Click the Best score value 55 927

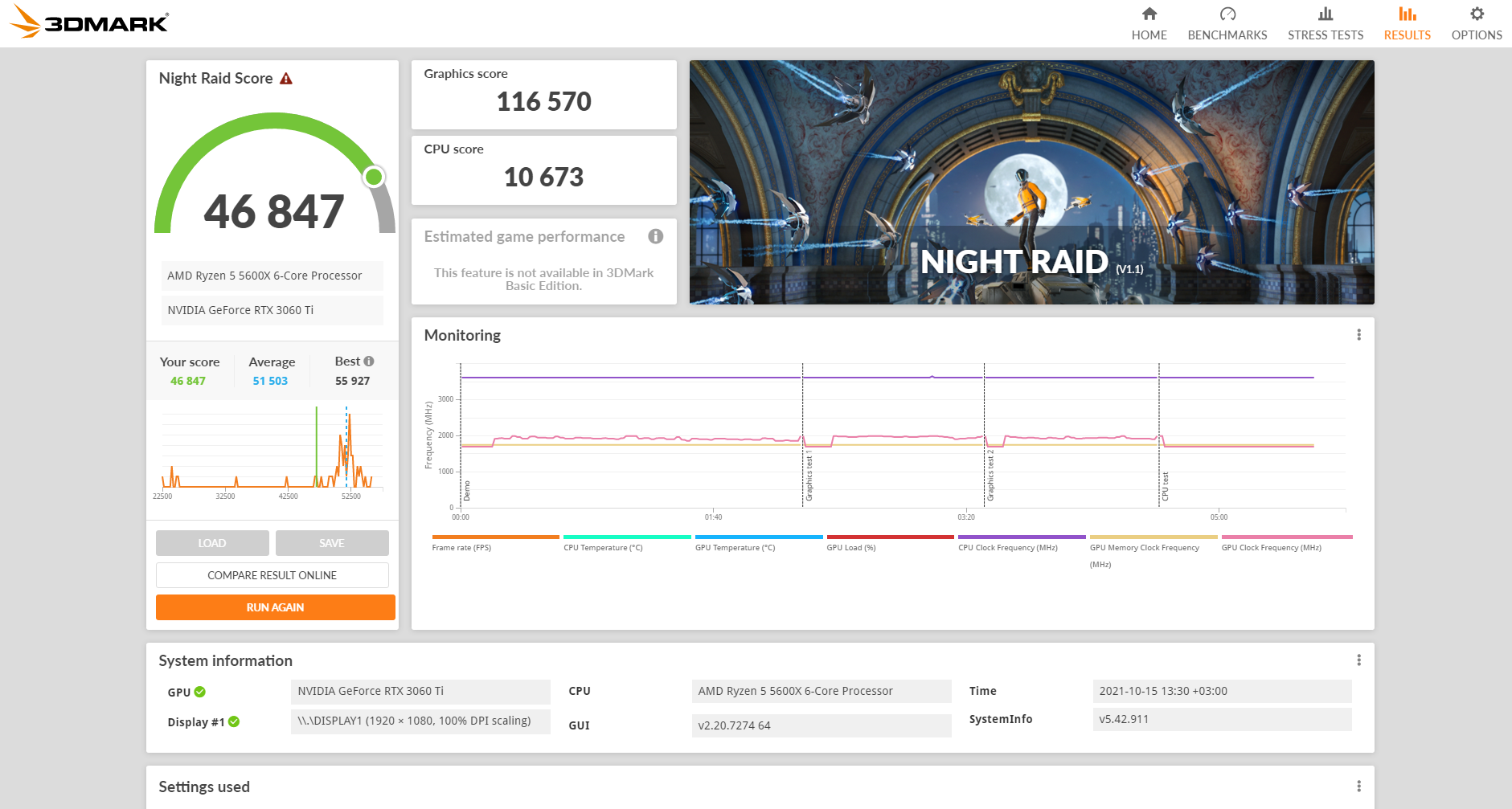pyautogui.click(x=353, y=381)
